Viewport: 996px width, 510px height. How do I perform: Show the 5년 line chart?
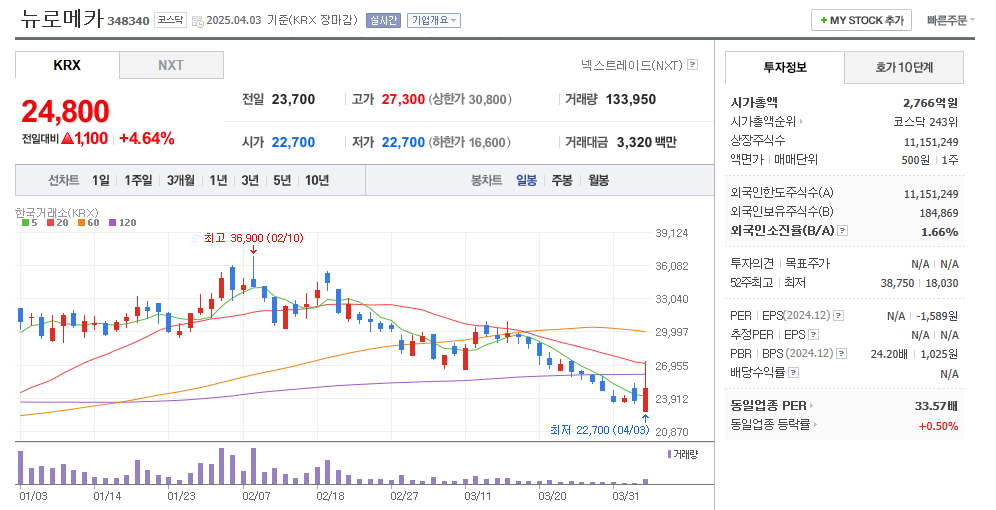(x=281, y=180)
